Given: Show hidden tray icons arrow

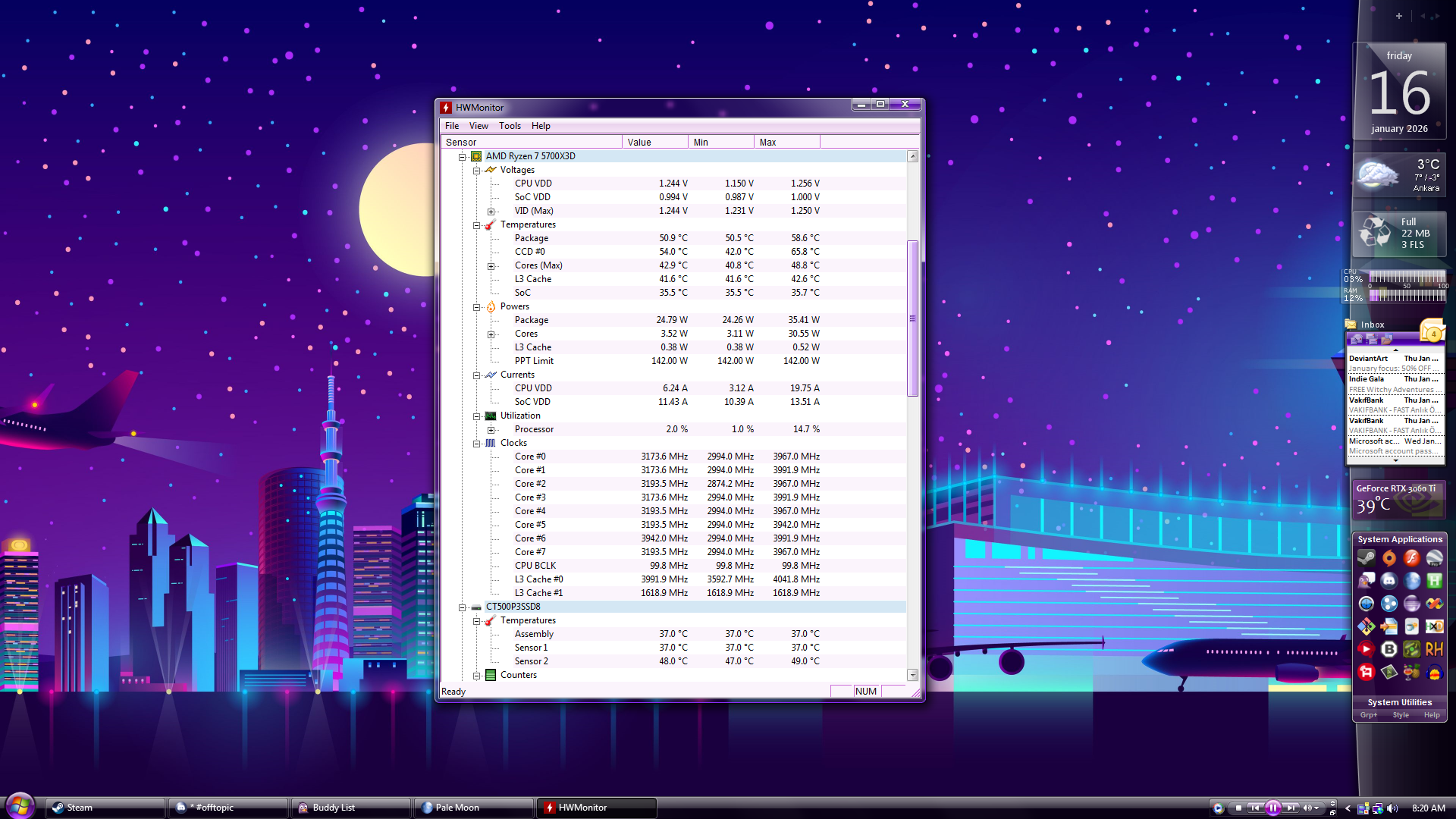Looking at the screenshot, I should coord(1348,808).
